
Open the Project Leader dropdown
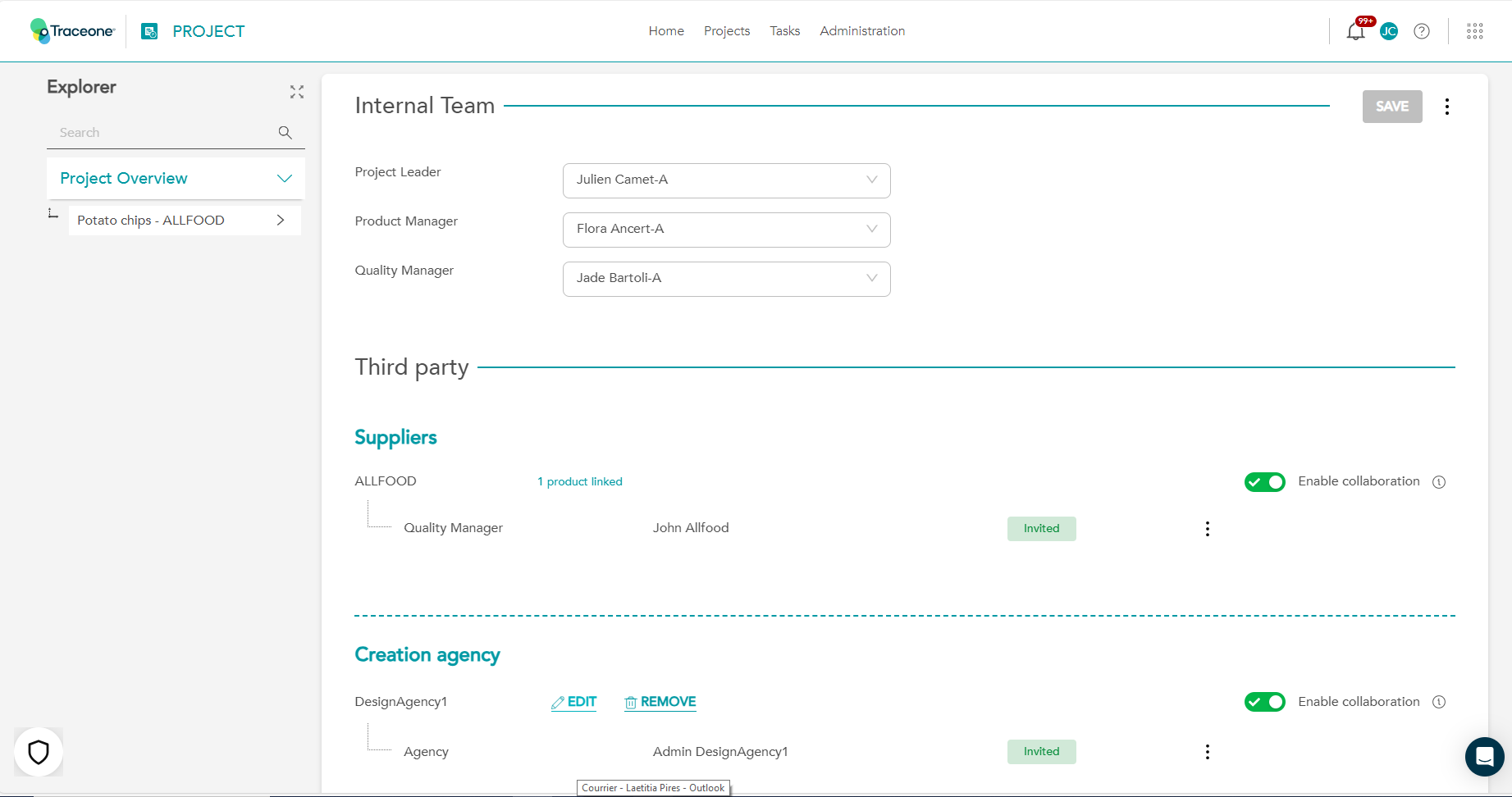click(x=726, y=180)
